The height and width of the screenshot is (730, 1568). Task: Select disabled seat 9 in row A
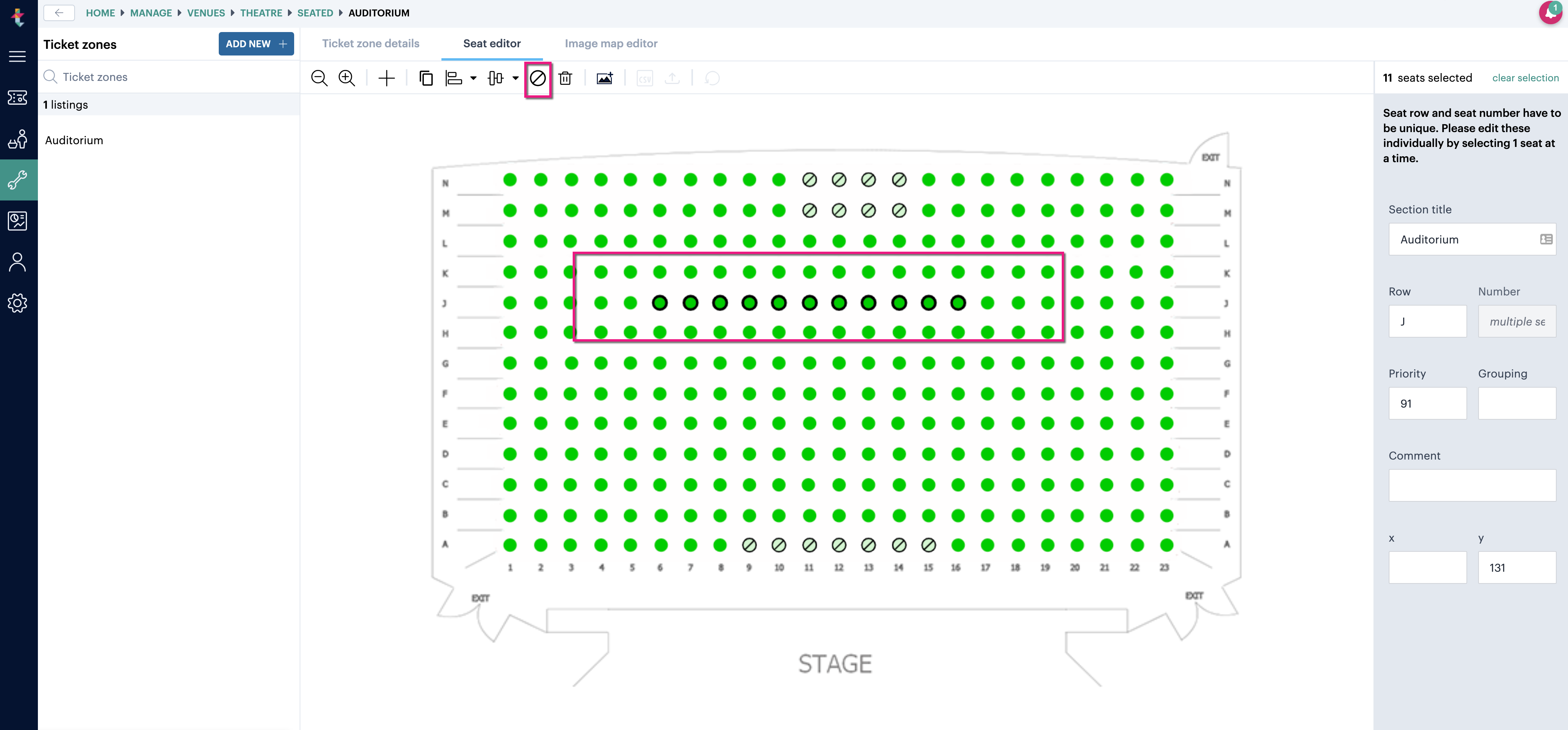tap(749, 545)
